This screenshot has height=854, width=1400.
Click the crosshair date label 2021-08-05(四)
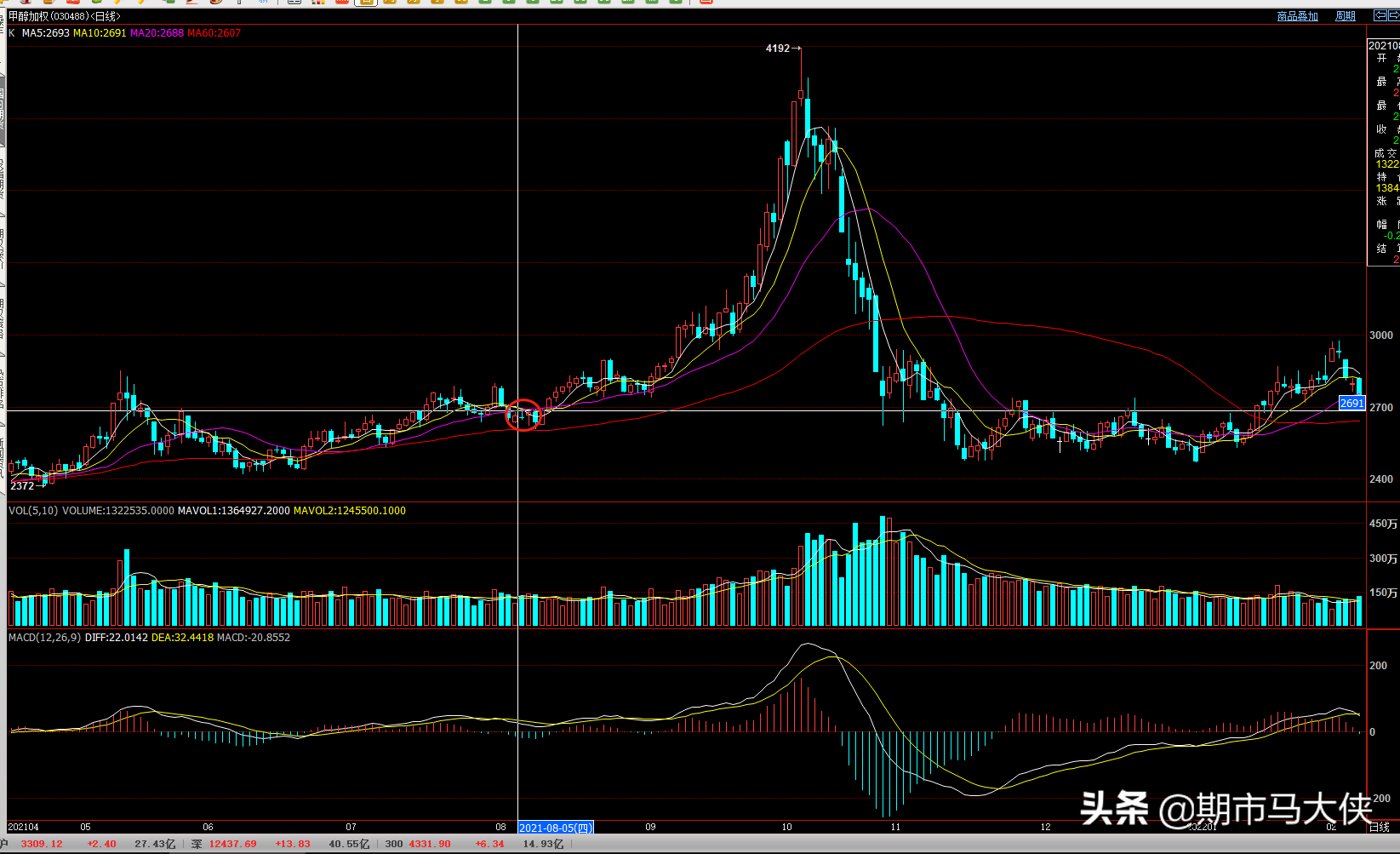(x=556, y=828)
